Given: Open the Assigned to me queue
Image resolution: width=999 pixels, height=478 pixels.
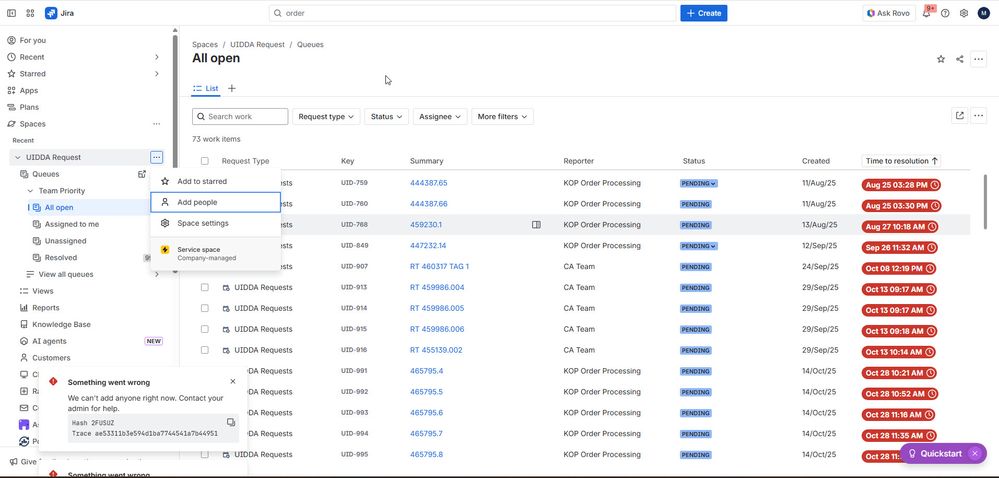Looking at the screenshot, I should click(72, 224).
